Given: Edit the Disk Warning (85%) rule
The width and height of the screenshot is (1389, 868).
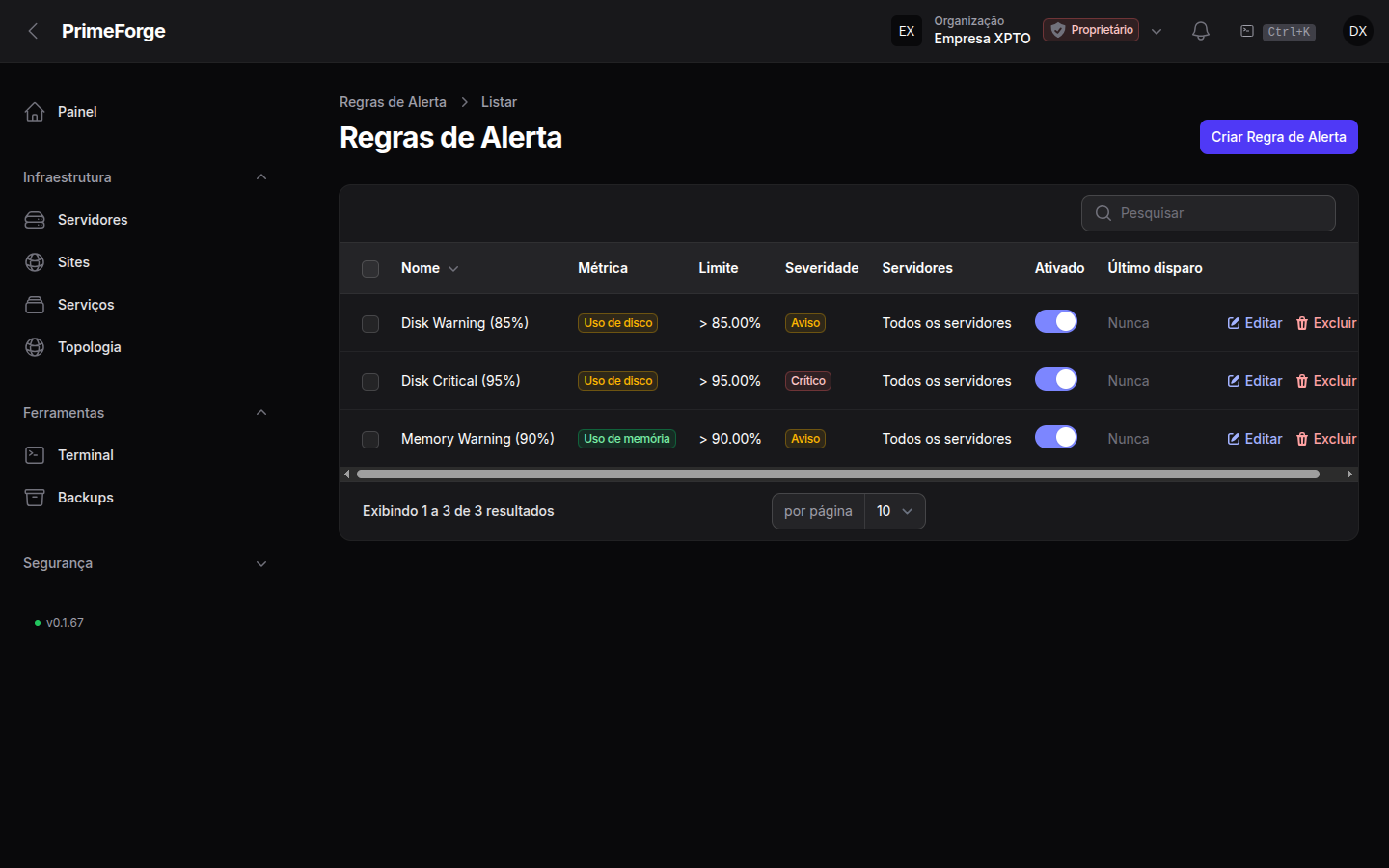Looking at the screenshot, I should tap(1255, 323).
